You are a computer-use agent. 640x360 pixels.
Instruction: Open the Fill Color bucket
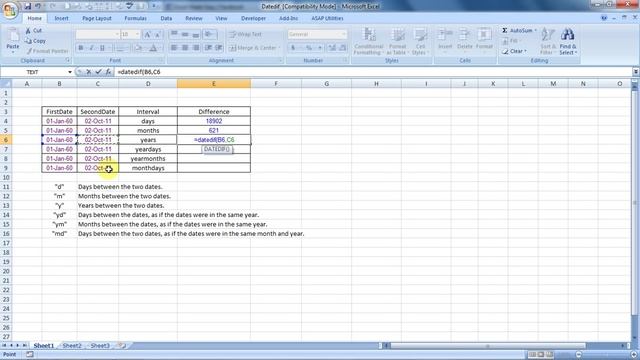(138, 48)
